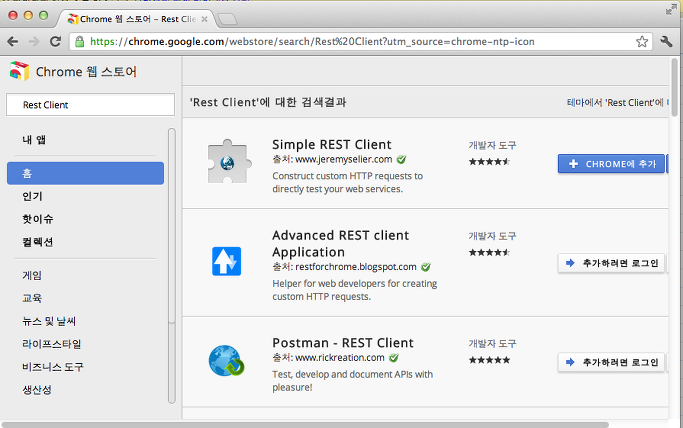
Task: Open the Chrome wrench menu
Action: click(666, 42)
